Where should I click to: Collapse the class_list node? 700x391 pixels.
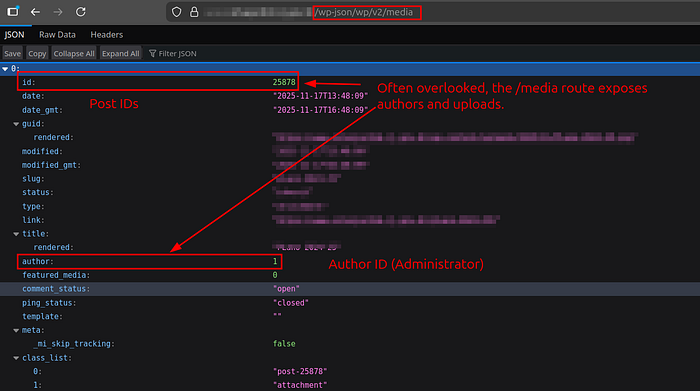16,358
